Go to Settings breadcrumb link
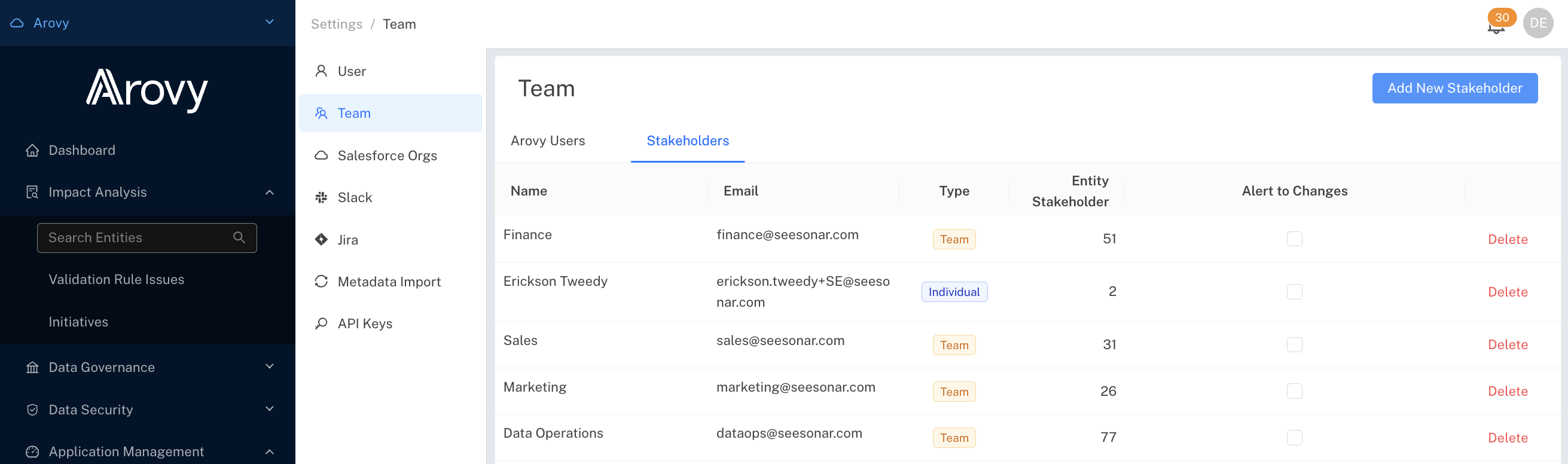 pyautogui.click(x=337, y=24)
